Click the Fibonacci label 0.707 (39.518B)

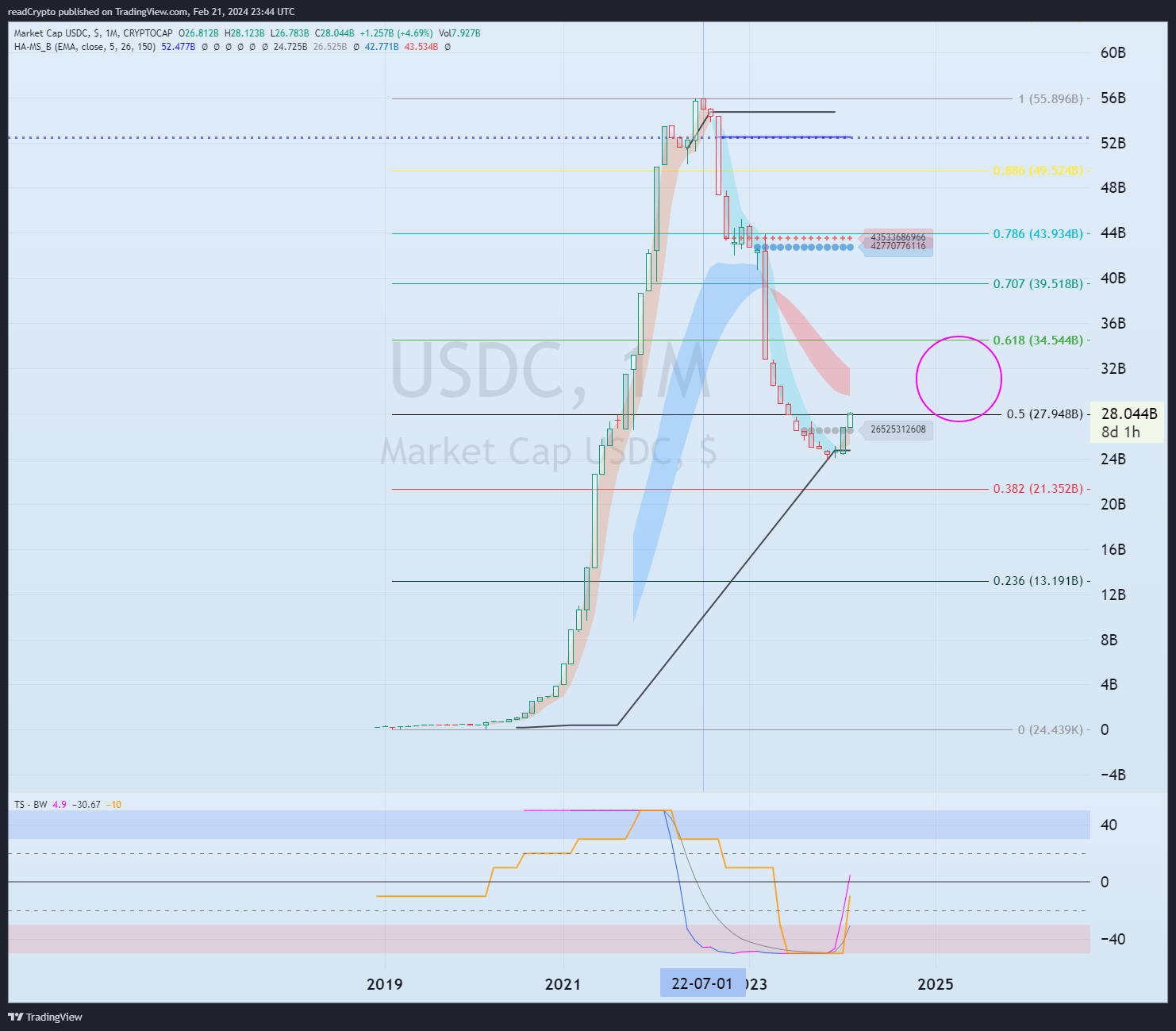[1038, 284]
